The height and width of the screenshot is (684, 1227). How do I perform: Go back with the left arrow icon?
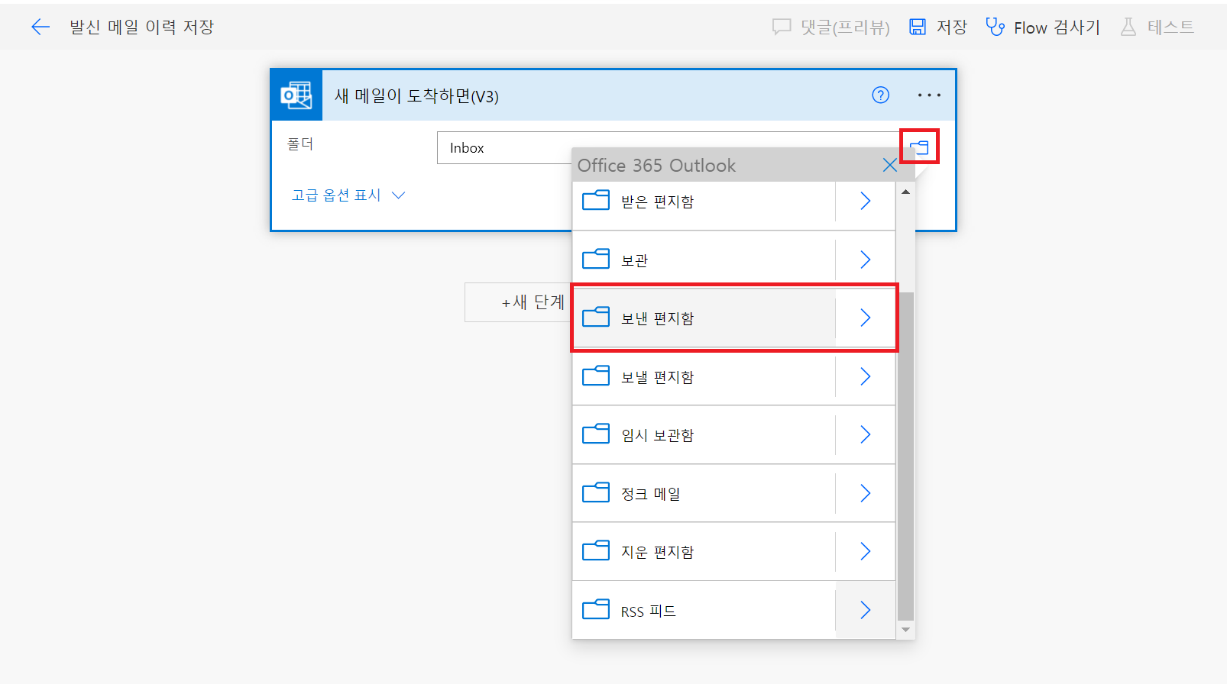tap(40, 27)
